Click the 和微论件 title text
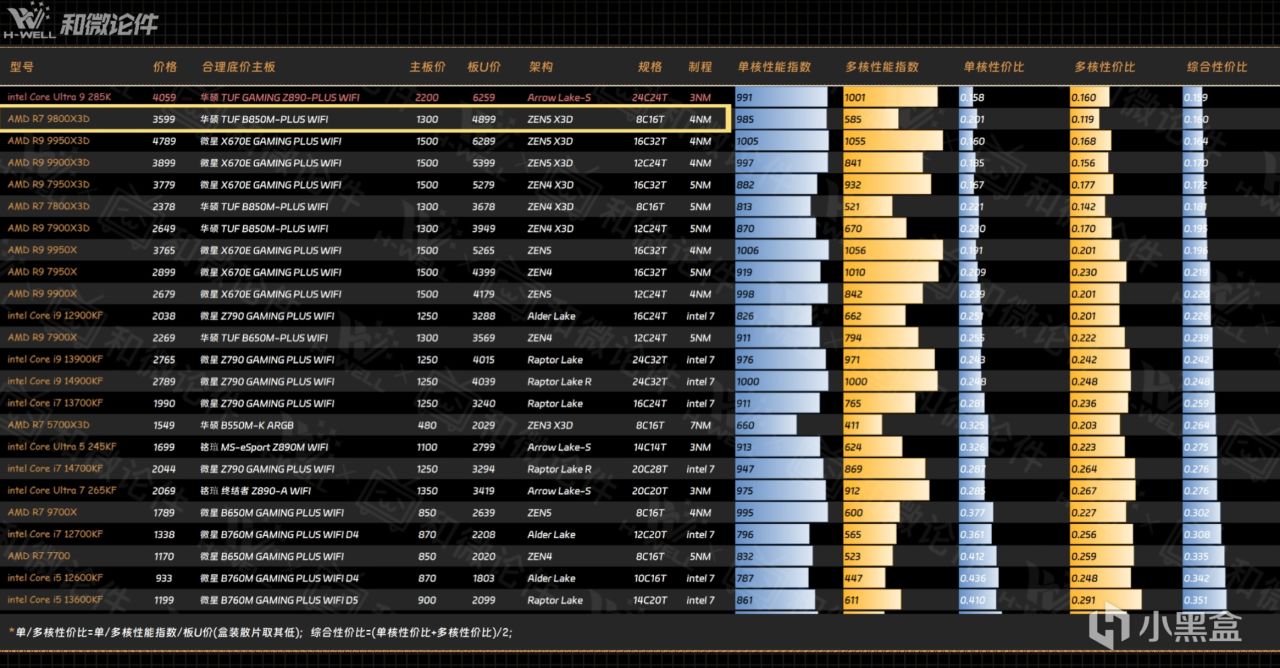The width and height of the screenshot is (1280, 668). pos(109,23)
